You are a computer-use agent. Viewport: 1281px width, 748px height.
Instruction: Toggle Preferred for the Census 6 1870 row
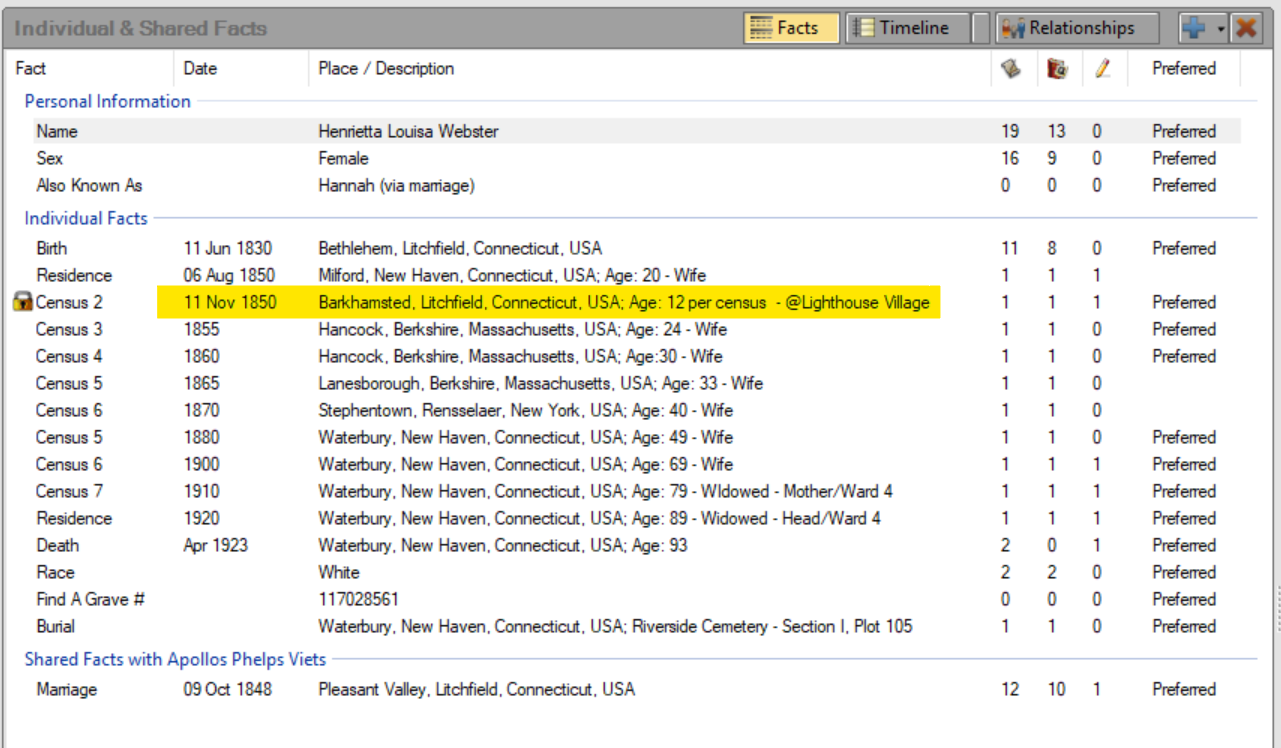1183,410
